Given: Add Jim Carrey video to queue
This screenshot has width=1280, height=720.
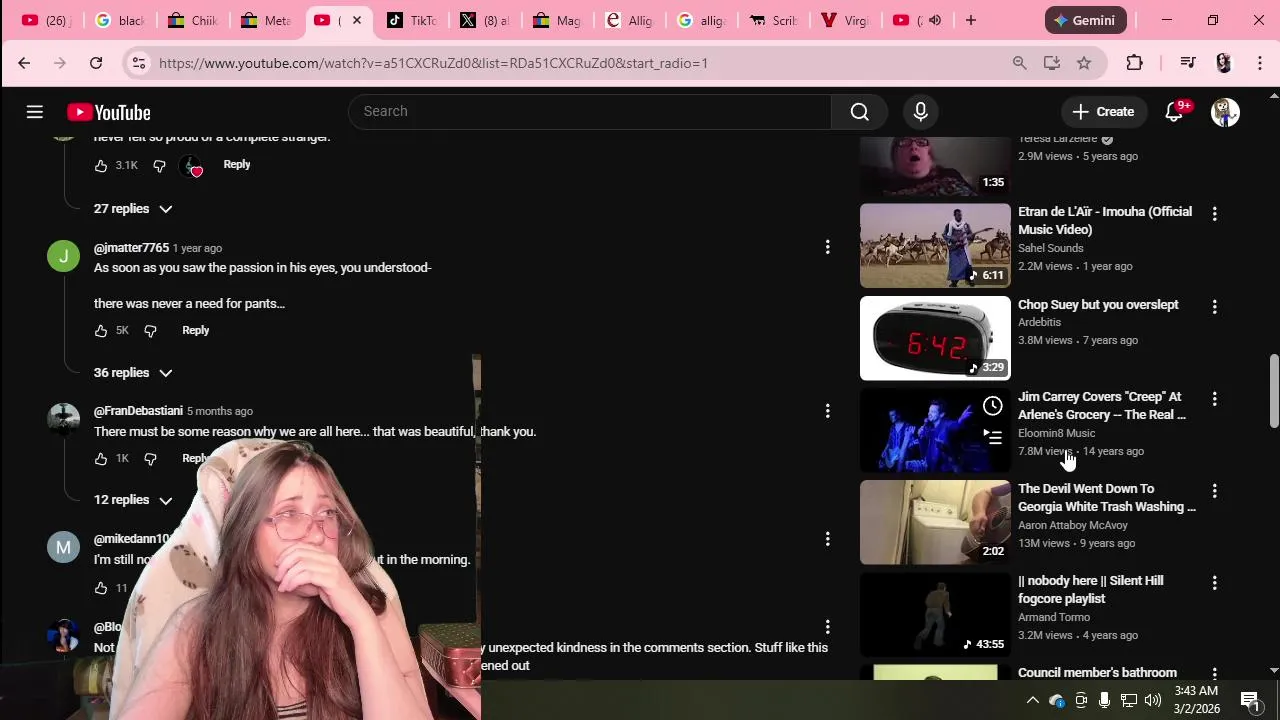Looking at the screenshot, I should coord(992,437).
